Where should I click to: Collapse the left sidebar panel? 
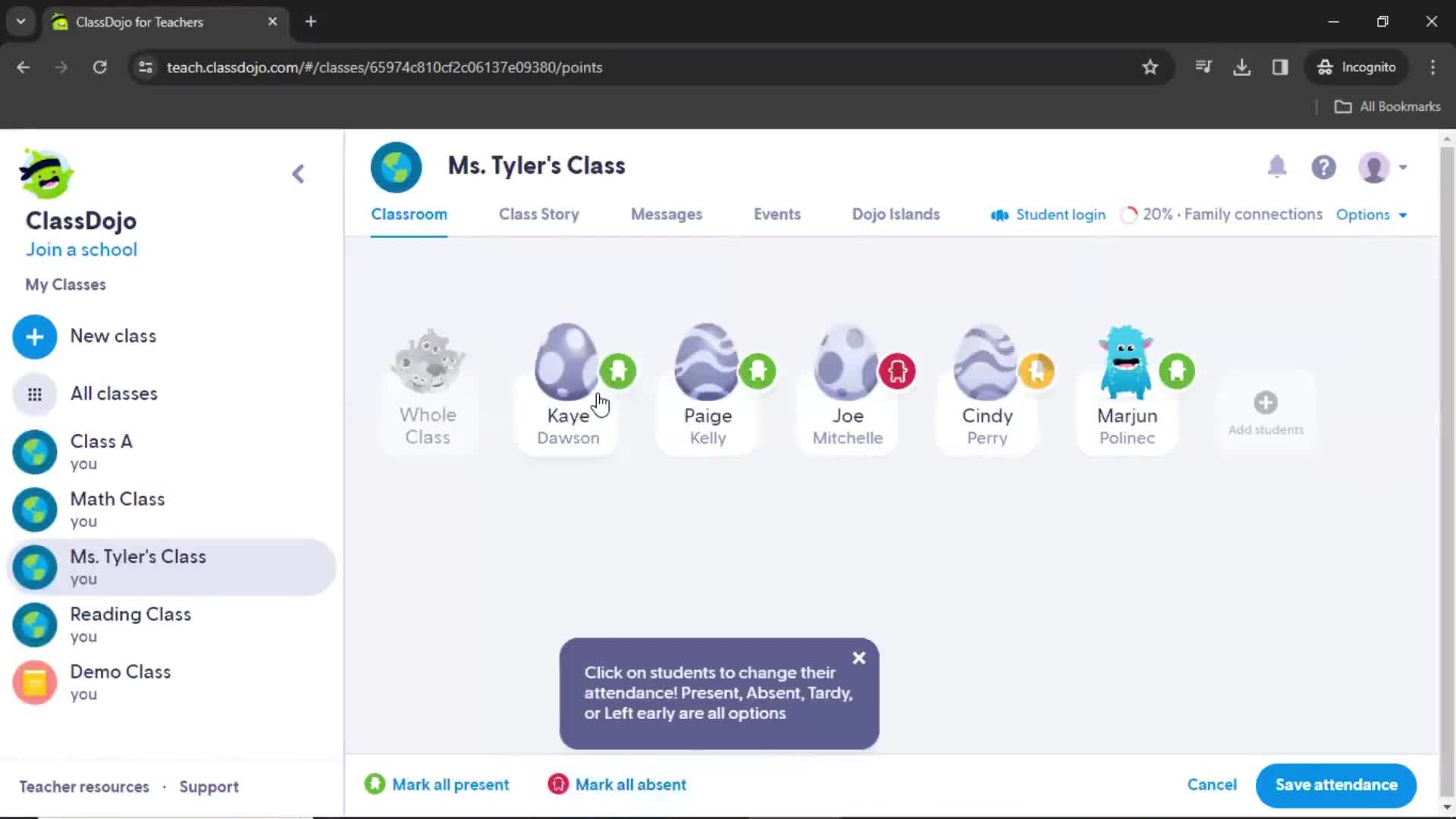pyautogui.click(x=297, y=173)
